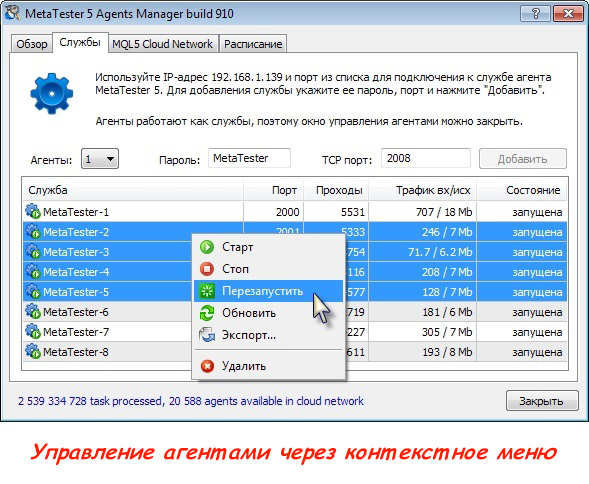The height and width of the screenshot is (484, 589).
Task: Click the MetaTester-3 service icon
Action: coord(33,251)
